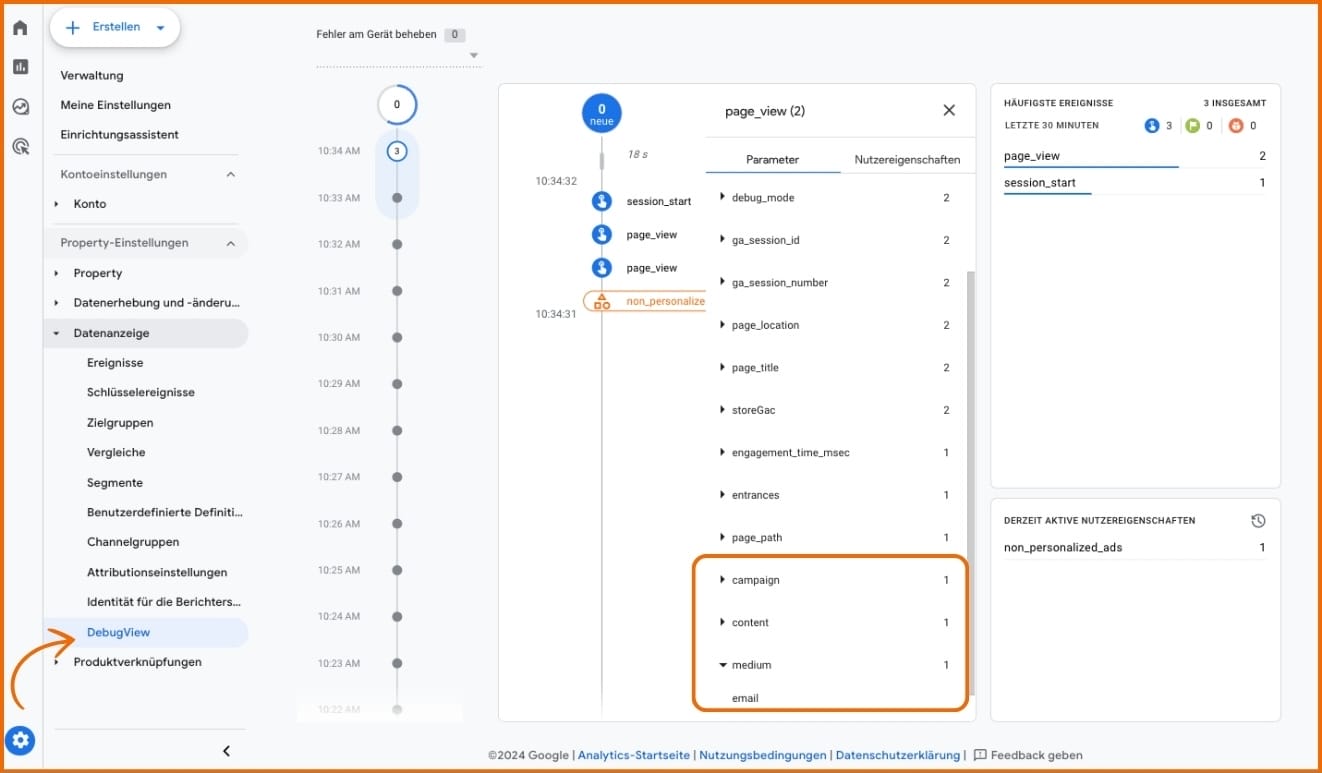The height and width of the screenshot is (773, 1322).
Task: Click the Datenschutzerklärung footer link
Action: tap(897, 756)
